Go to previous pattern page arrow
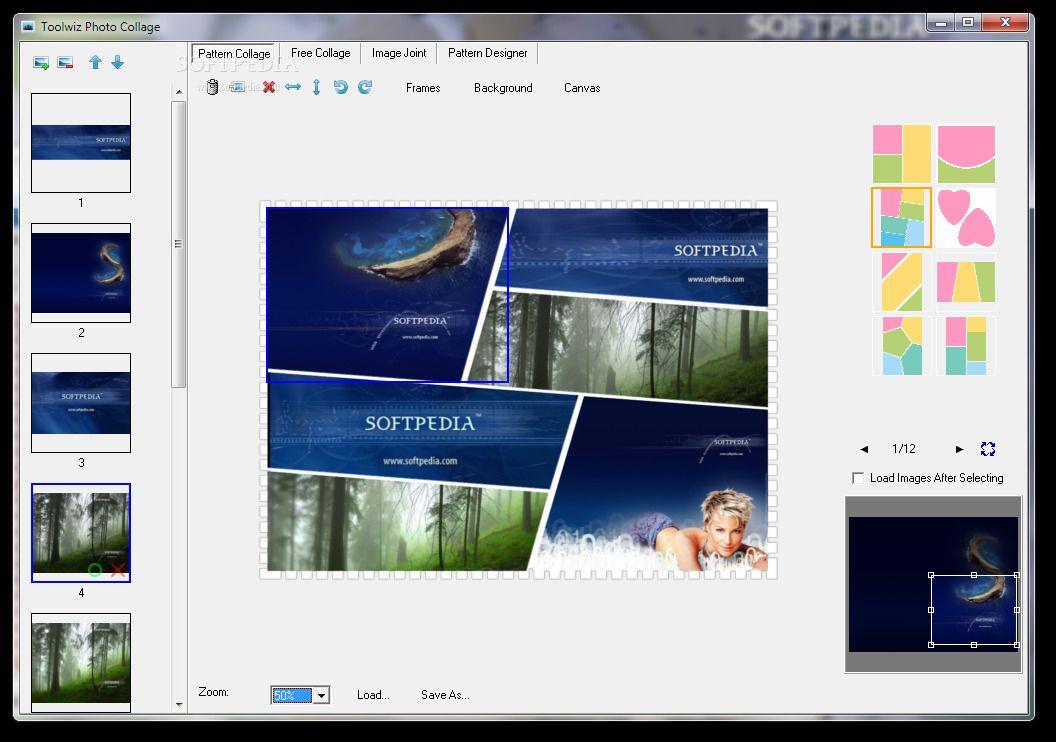The height and width of the screenshot is (742, 1056). click(864, 449)
